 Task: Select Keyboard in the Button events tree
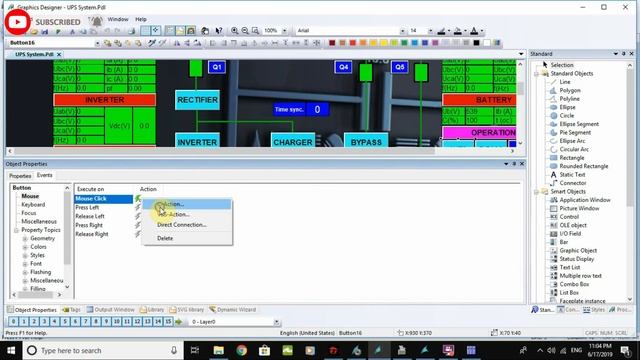(33, 204)
